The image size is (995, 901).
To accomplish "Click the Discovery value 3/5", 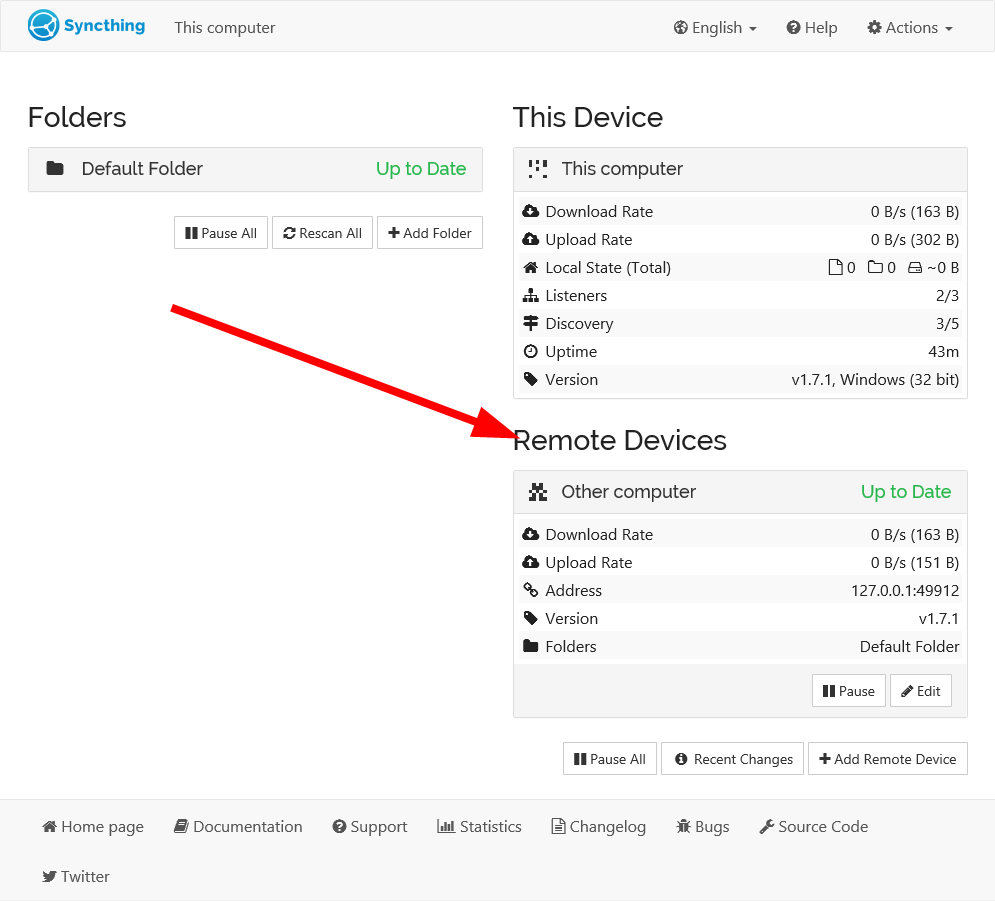I will tap(947, 324).
